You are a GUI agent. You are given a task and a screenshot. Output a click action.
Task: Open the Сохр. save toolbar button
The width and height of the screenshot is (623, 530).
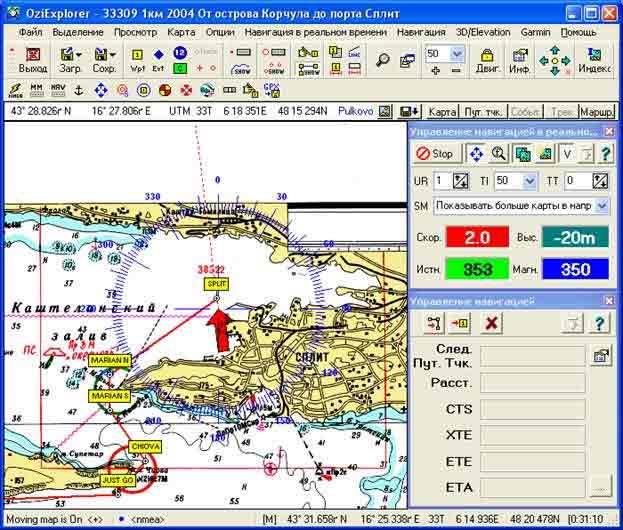(102, 60)
